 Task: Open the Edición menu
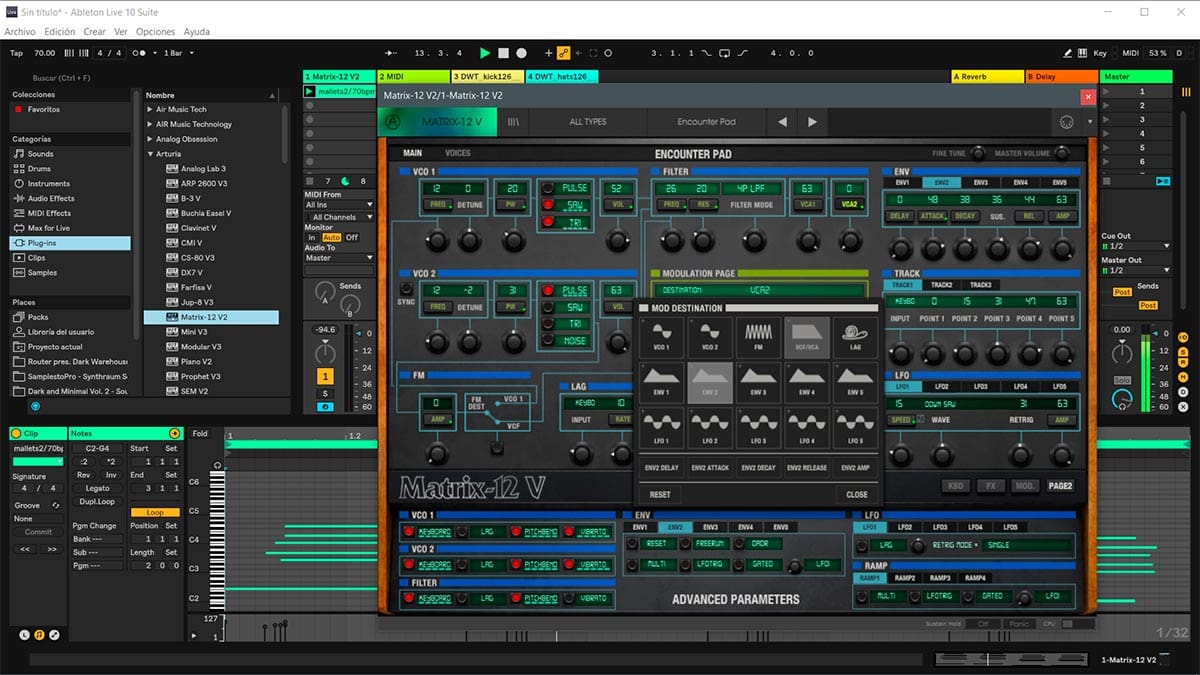click(x=60, y=32)
